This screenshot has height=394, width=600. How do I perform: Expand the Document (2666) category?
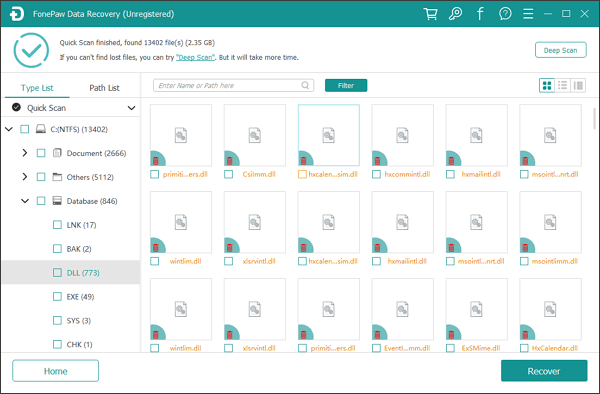point(25,153)
